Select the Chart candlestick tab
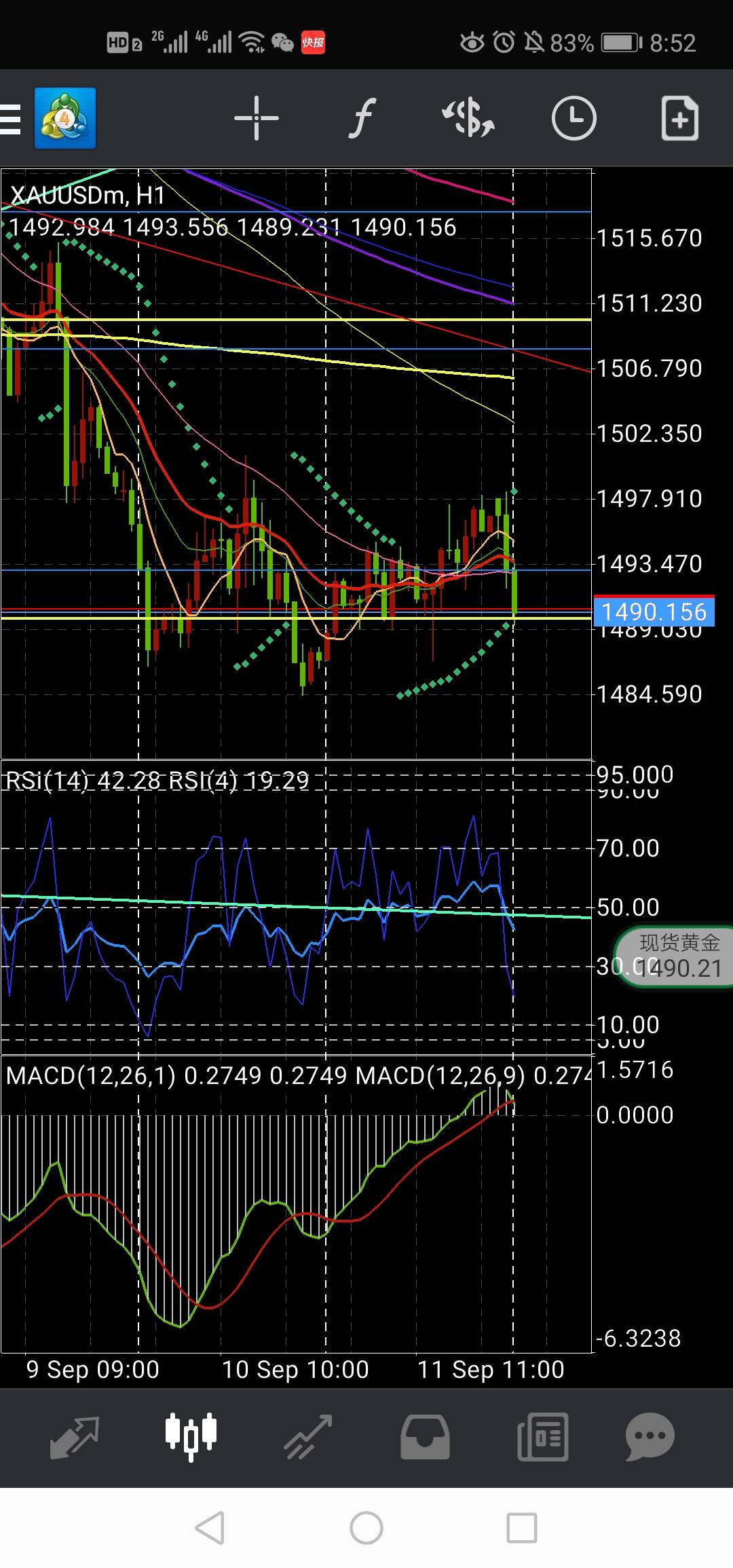The height and width of the screenshot is (1568, 733). (x=191, y=1436)
